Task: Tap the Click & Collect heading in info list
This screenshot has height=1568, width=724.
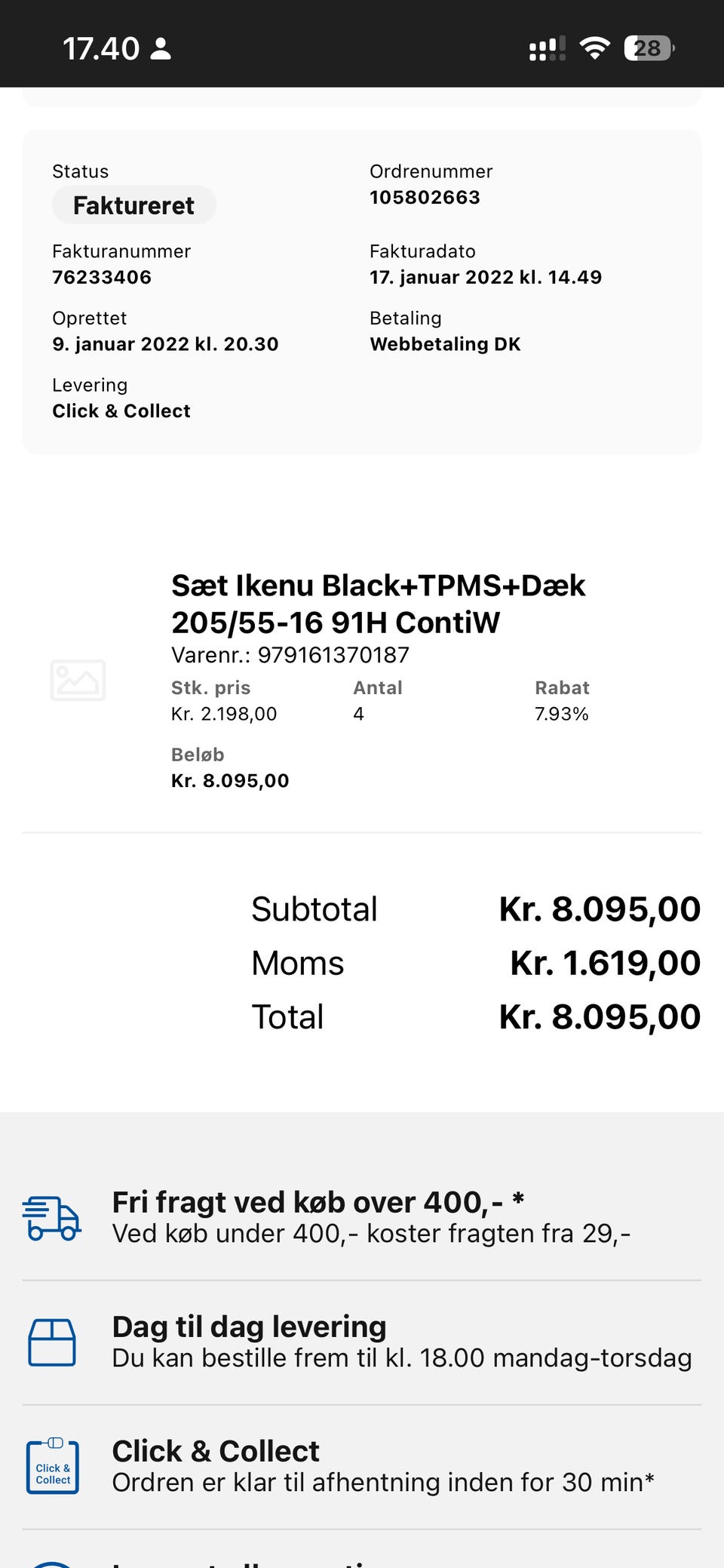Action: pos(216,1451)
